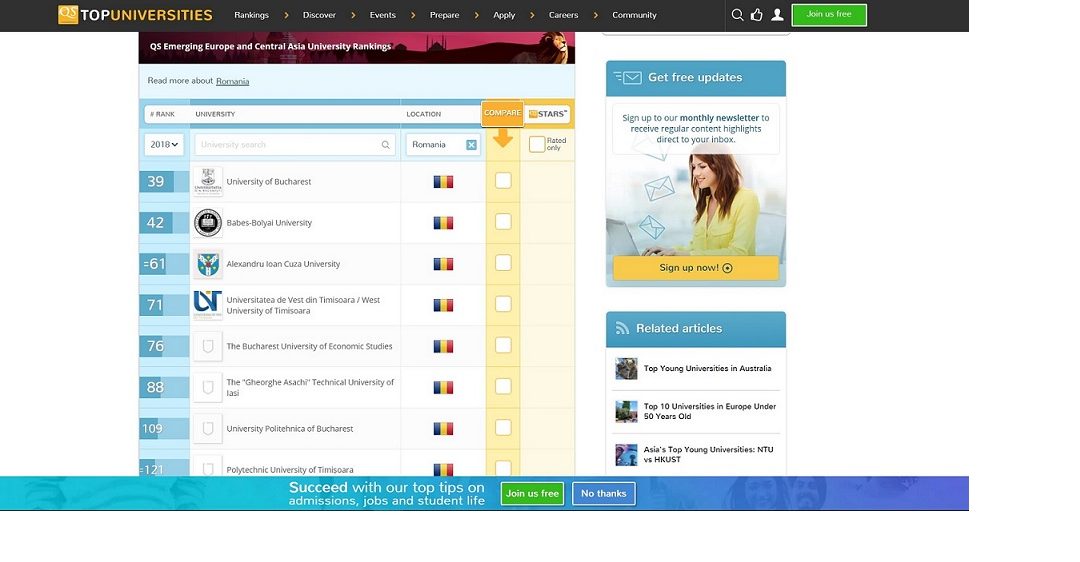This screenshot has height=562, width=1080.
Task: Click the West University of Timisoara UVT logo
Action: [207, 304]
